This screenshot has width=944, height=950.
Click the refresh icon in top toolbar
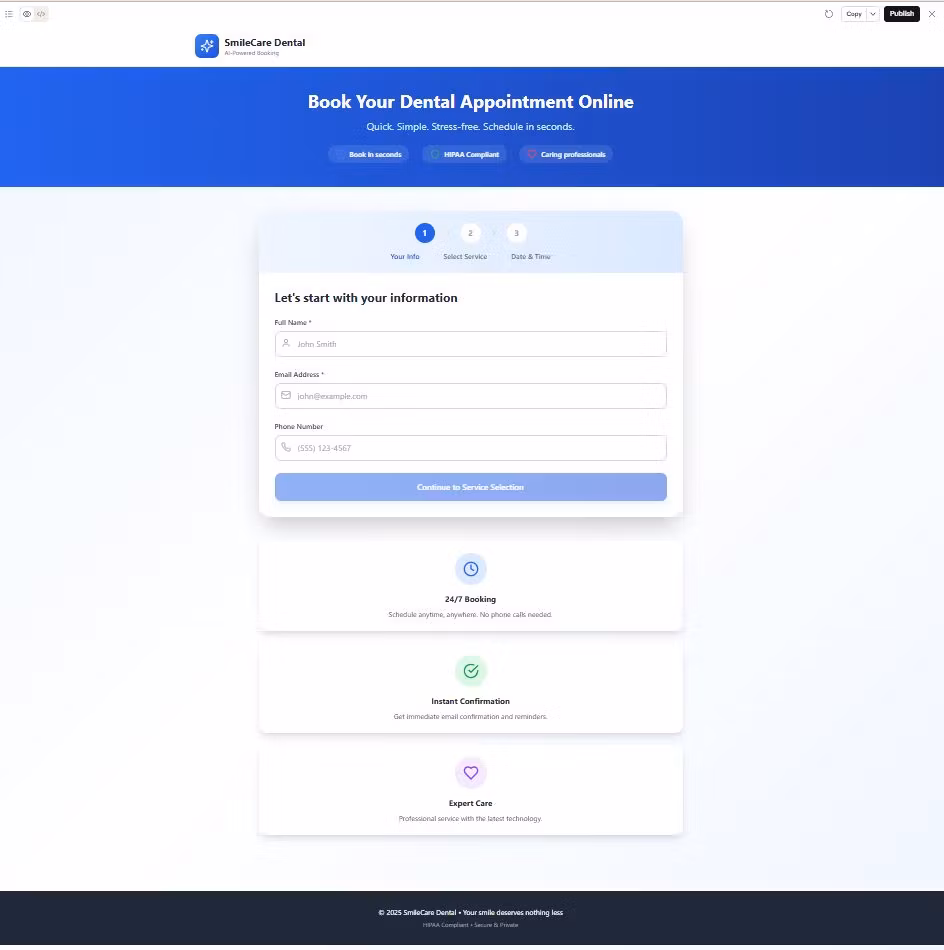[828, 14]
